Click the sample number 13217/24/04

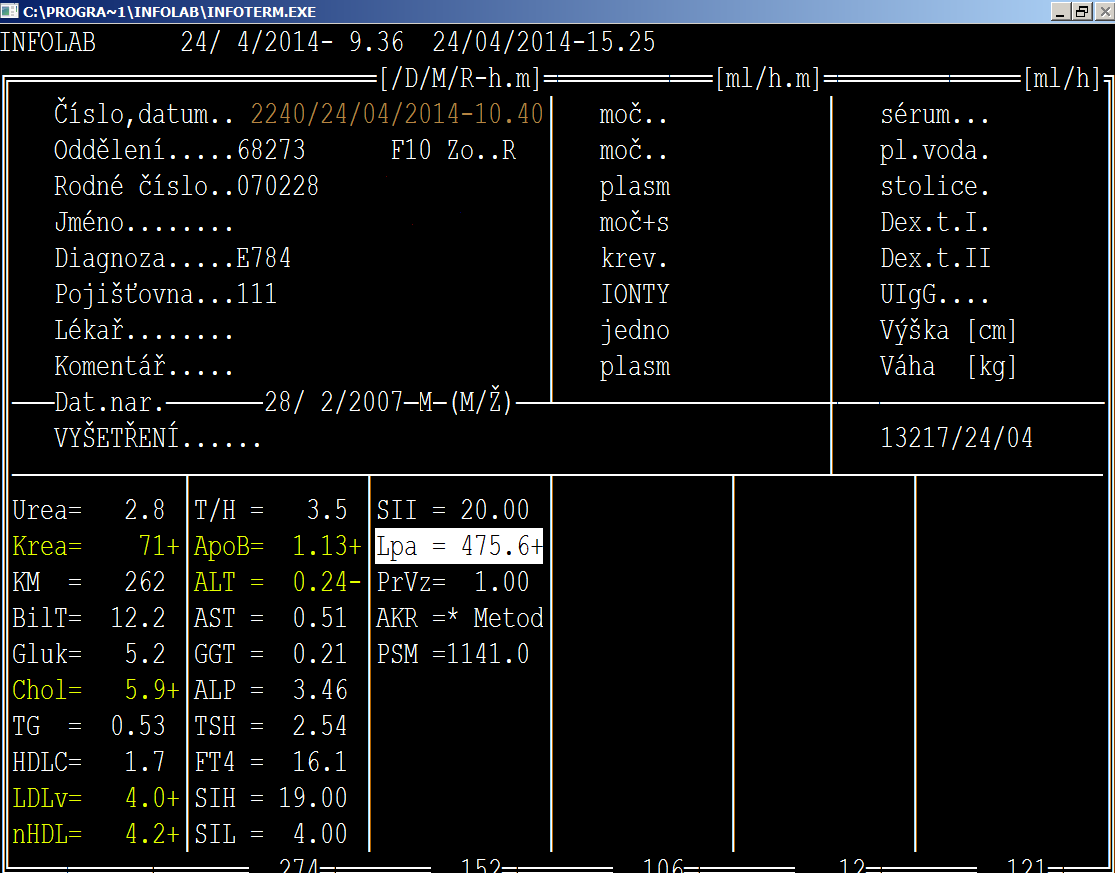point(956,438)
